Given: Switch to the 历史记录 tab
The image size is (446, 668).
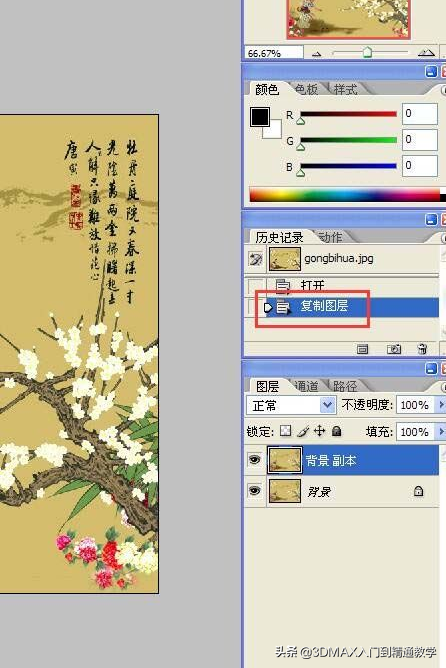Looking at the screenshot, I should tap(279, 237).
